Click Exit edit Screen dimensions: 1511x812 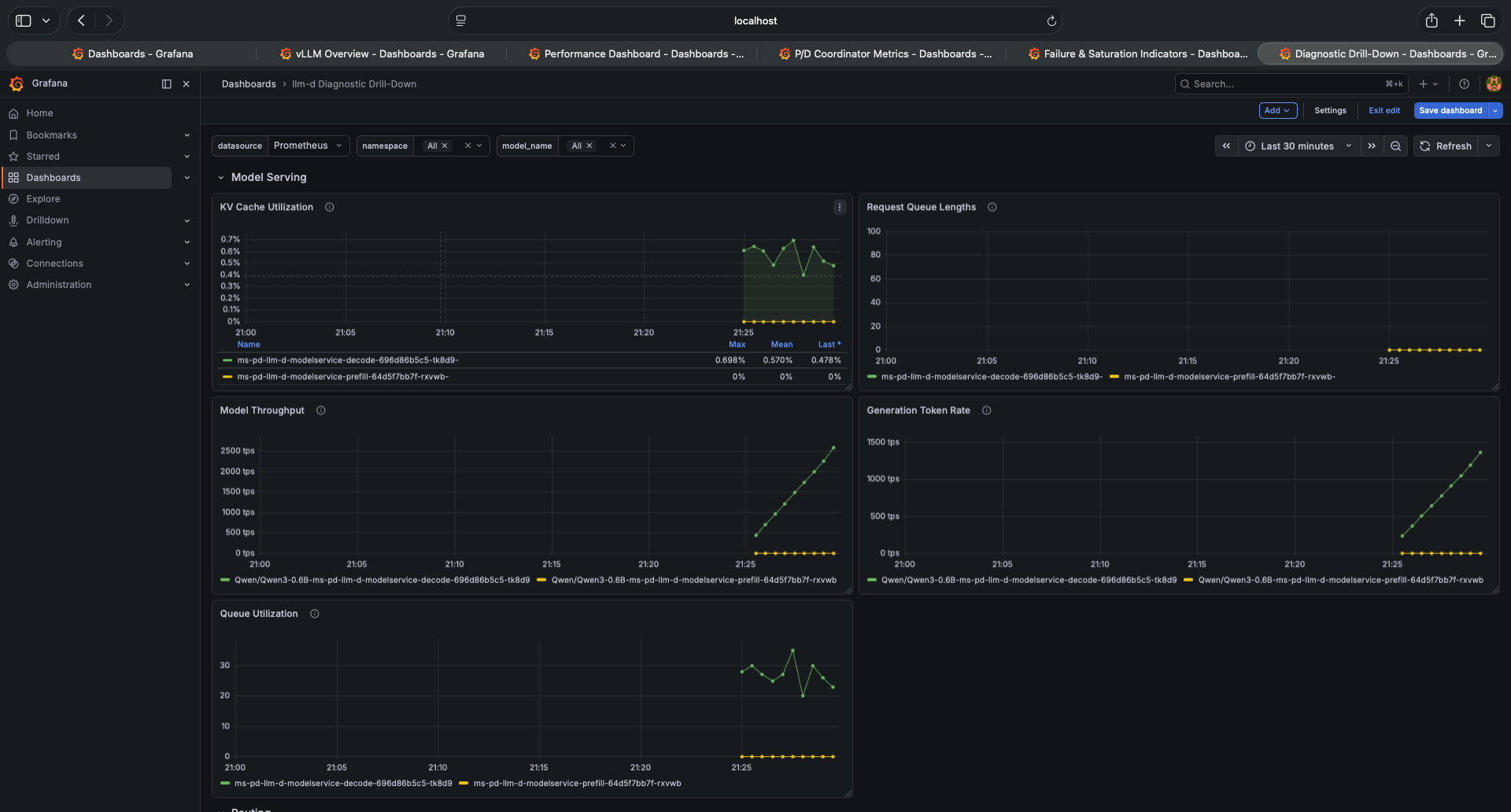tap(1384, 111)
